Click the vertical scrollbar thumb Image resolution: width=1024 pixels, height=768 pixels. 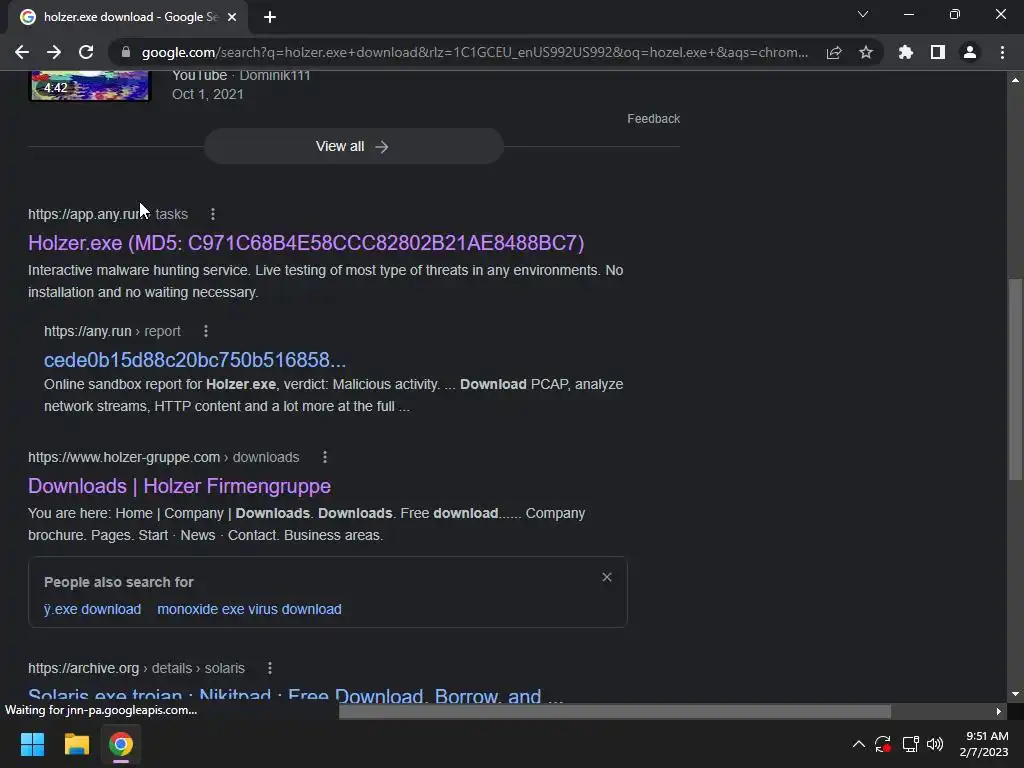pos(1015,379)
